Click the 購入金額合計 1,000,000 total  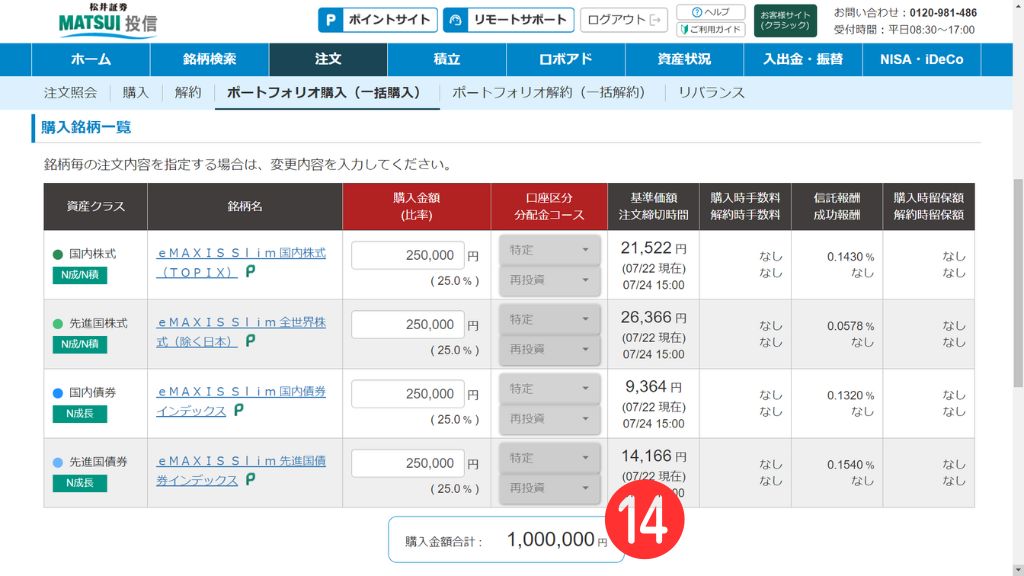pyautogui.click(x=506, y=539)
